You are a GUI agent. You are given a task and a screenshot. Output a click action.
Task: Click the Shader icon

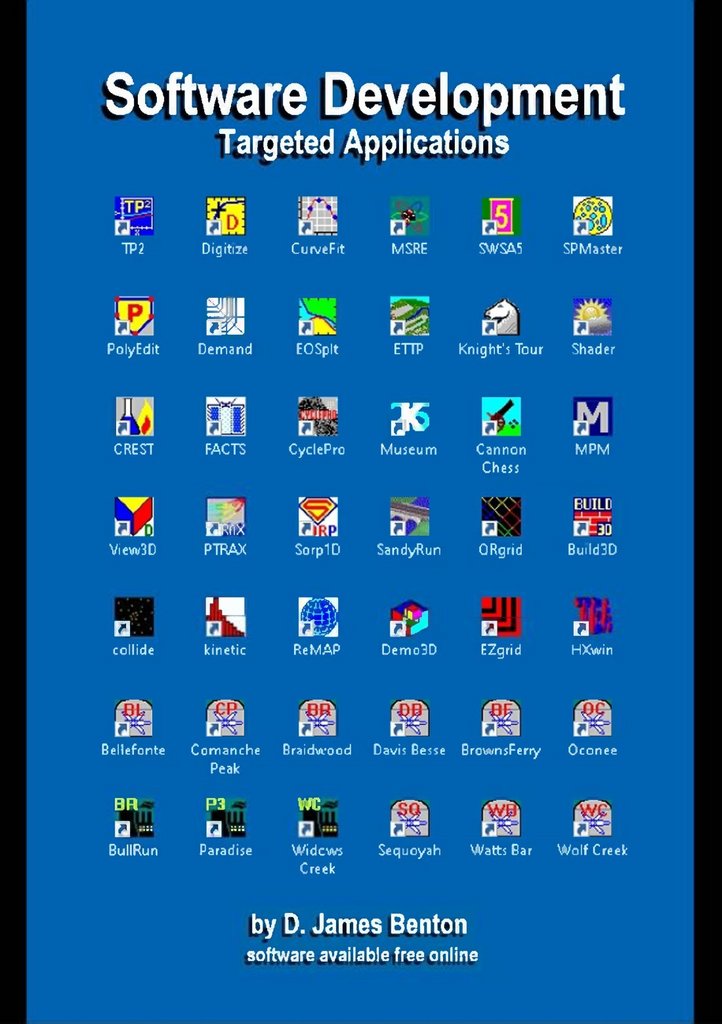pos(593,316)
